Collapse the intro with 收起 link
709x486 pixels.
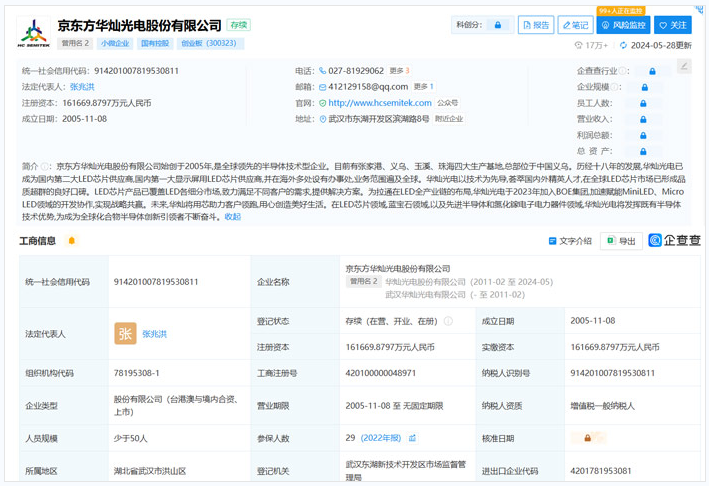click(232, 217)
